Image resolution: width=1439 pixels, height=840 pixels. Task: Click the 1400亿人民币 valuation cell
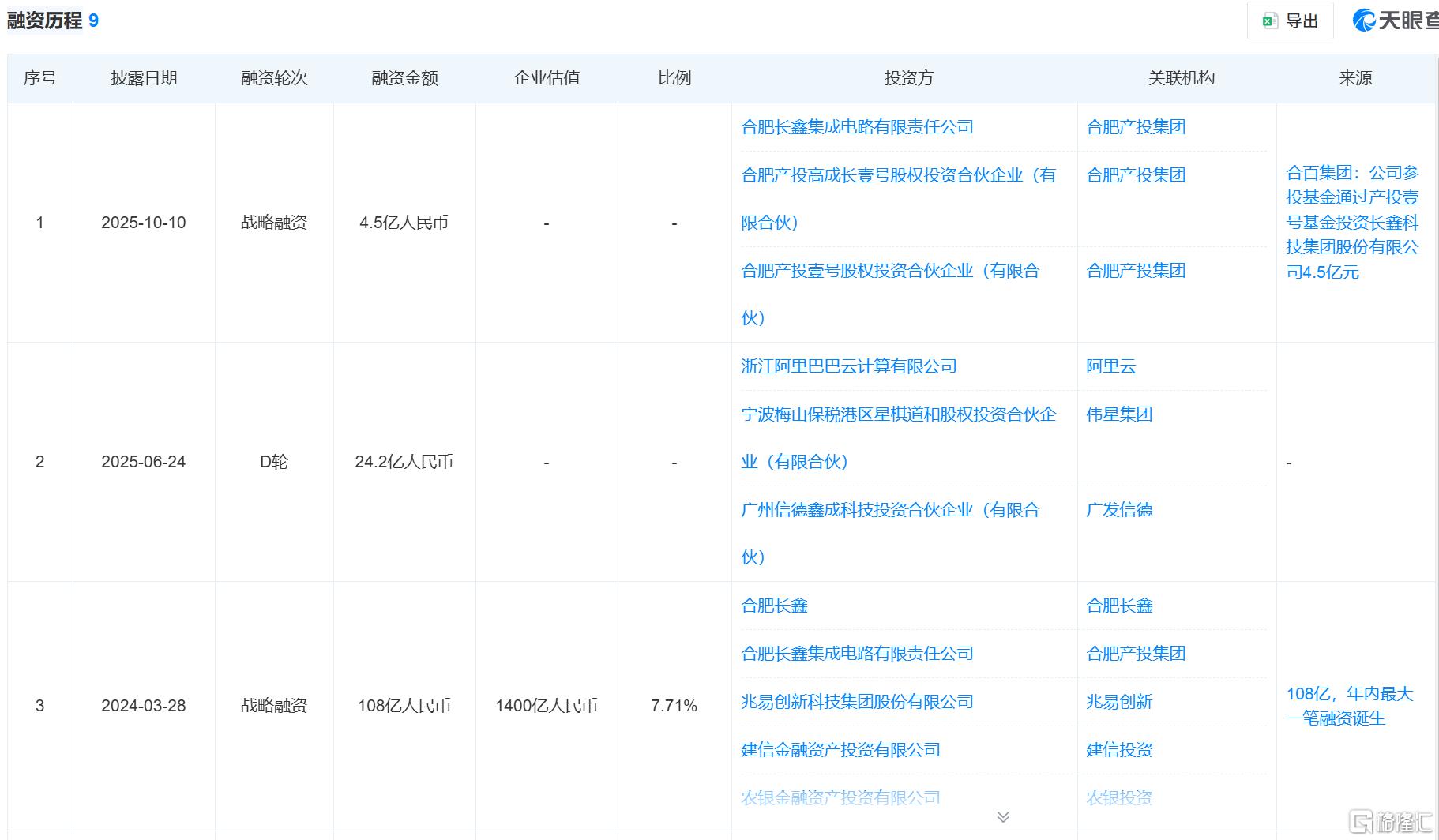tap(547, 706)
